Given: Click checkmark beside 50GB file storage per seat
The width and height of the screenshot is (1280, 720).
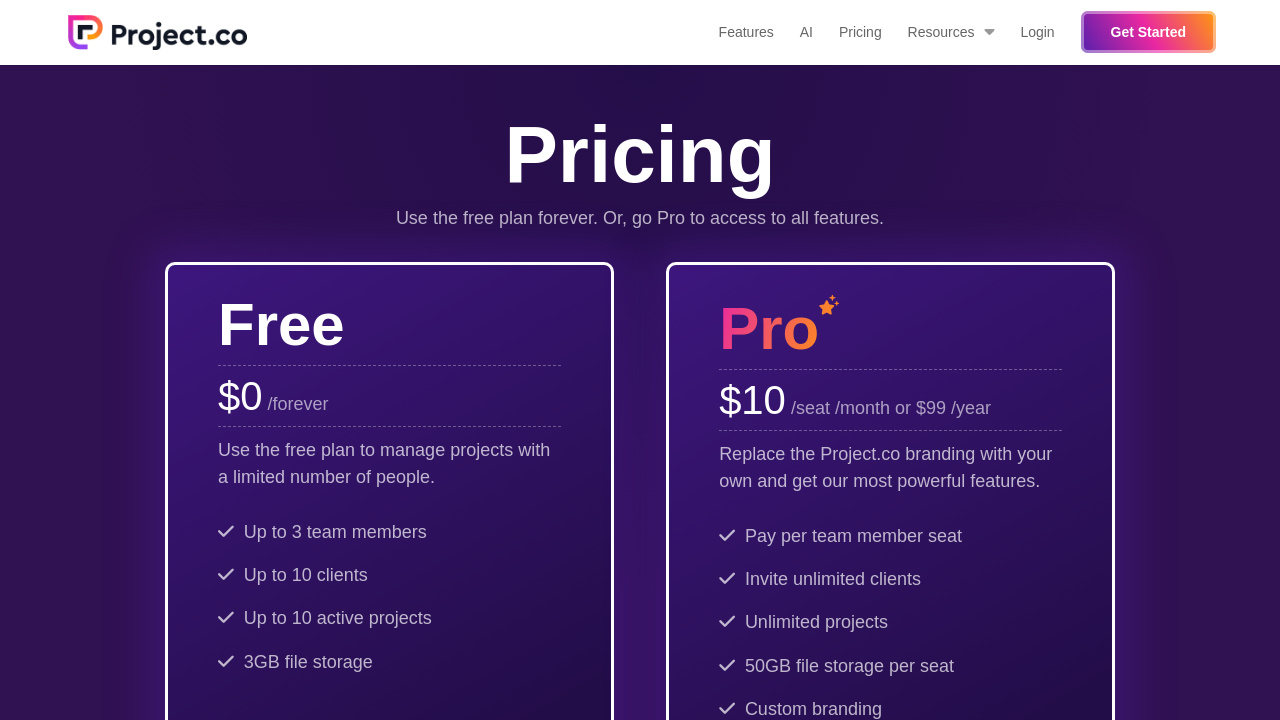Looking at the screenshot, I should pyautogui.click(x=727, y=666).
